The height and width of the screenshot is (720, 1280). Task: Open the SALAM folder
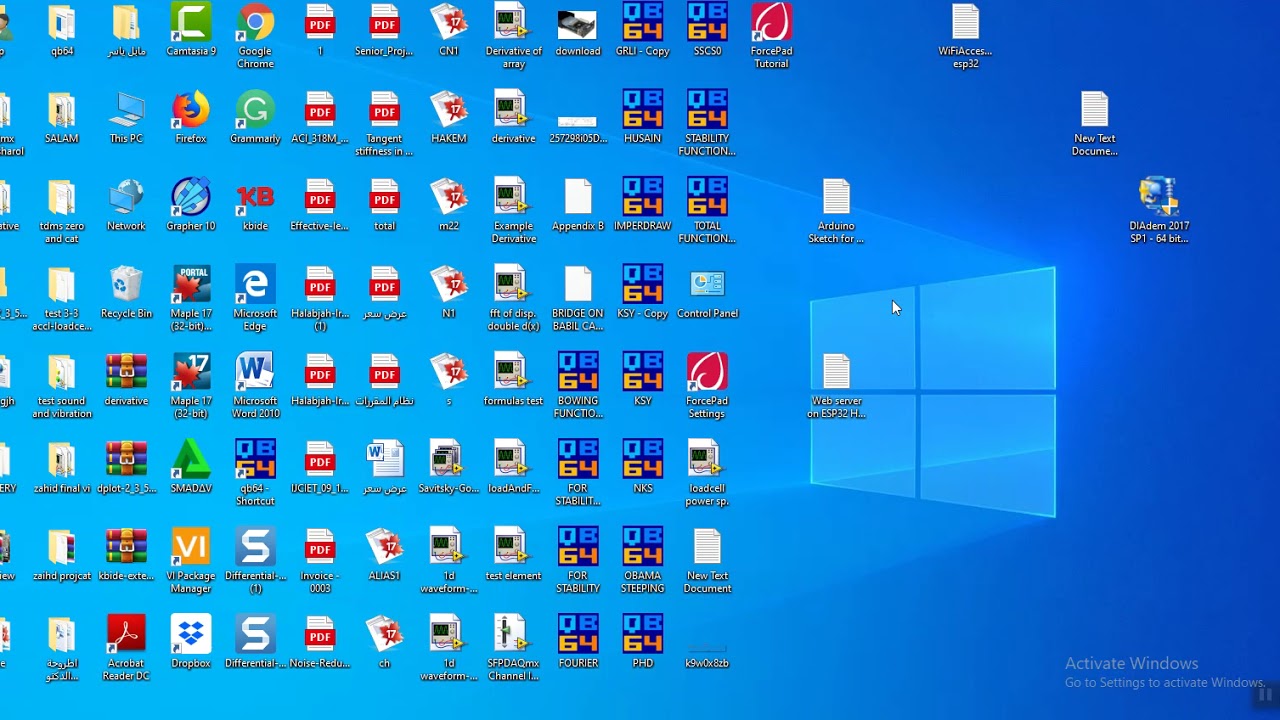[62, 119]
